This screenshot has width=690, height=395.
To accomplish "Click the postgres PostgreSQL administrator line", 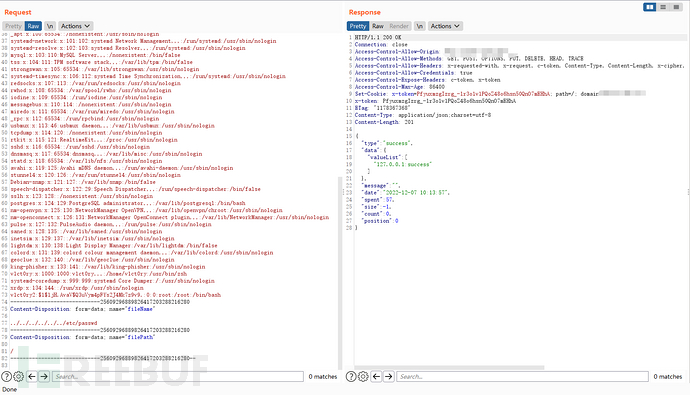I will (128, 203).
